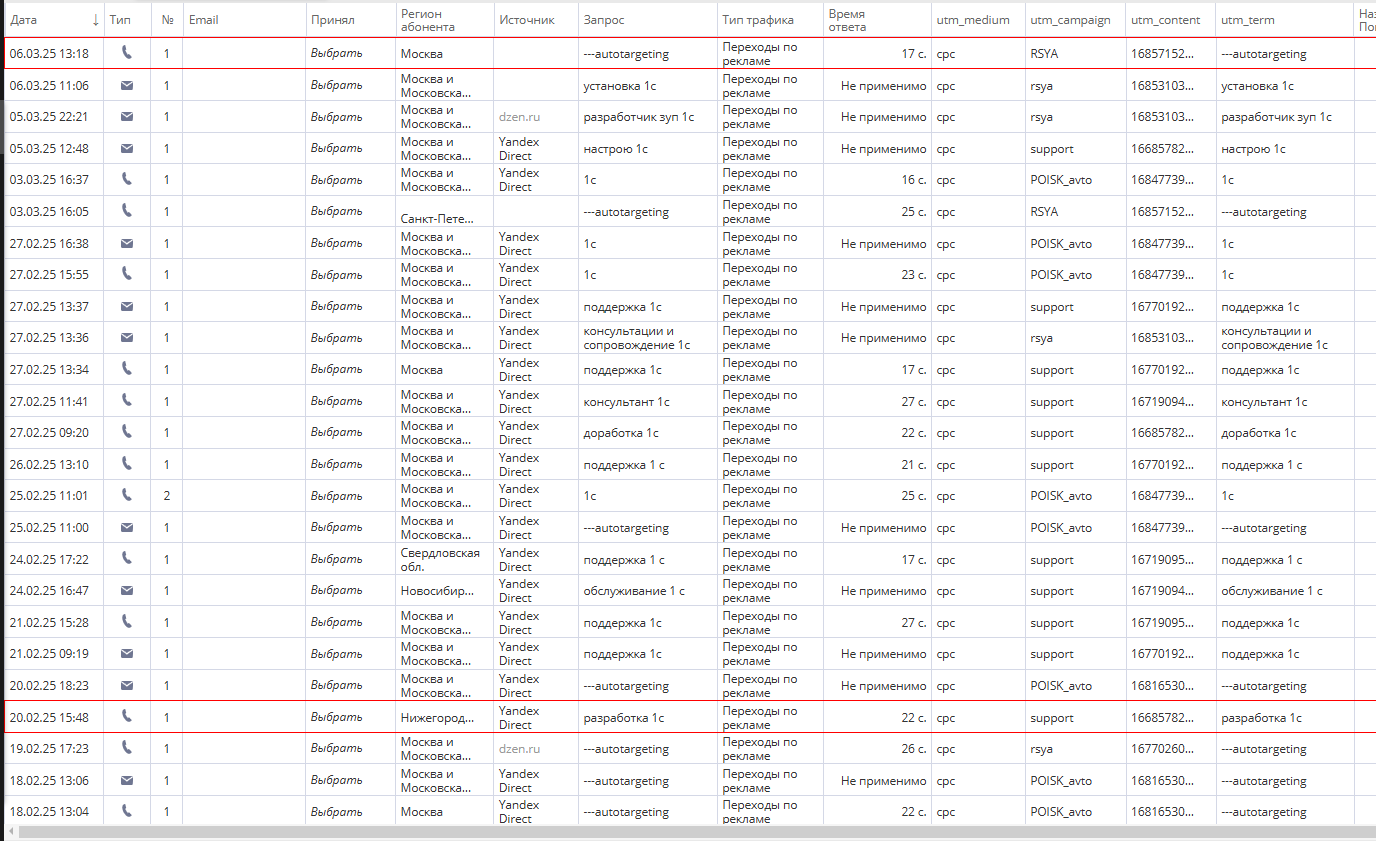
Task: Click Выбрать in the 06.03.25 13:18 row
Action: (336, 53)
